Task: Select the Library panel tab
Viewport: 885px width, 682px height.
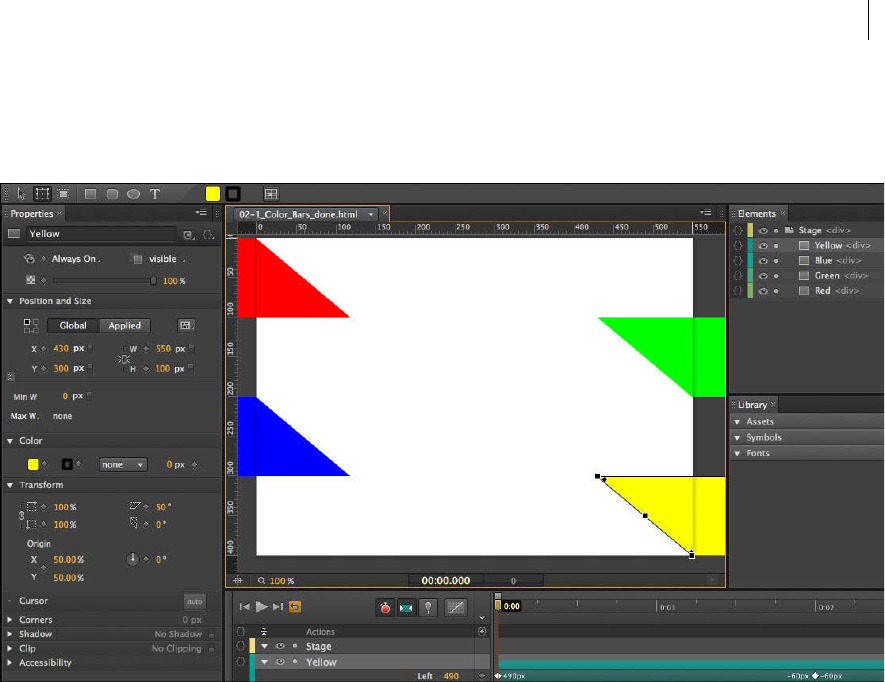Action: coord(752,405)
